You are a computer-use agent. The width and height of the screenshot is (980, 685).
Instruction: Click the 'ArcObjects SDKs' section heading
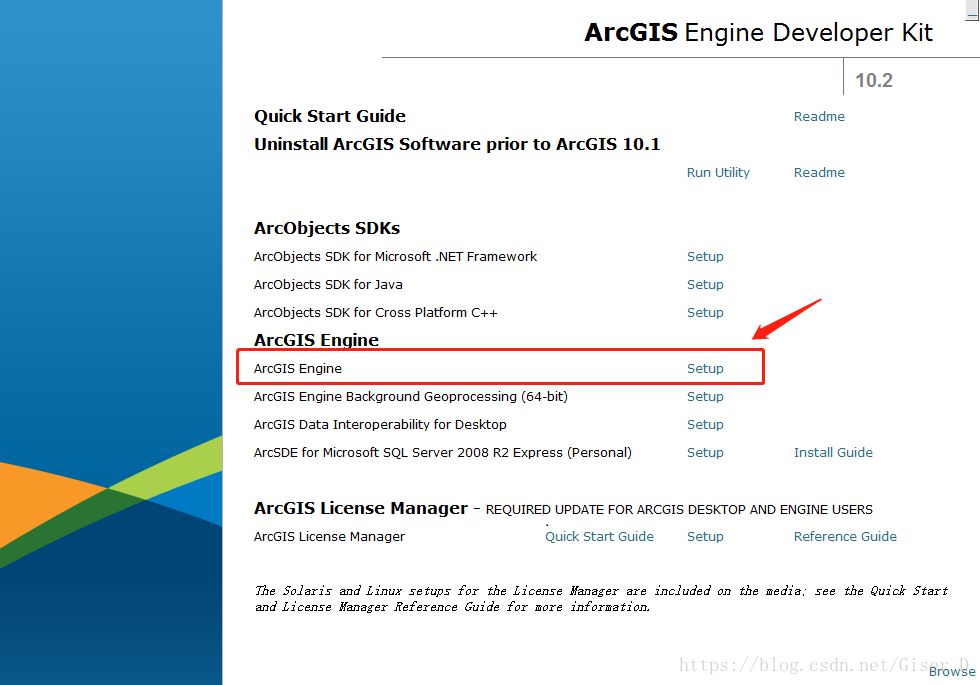pyautogui.click(x=327, y=229)
